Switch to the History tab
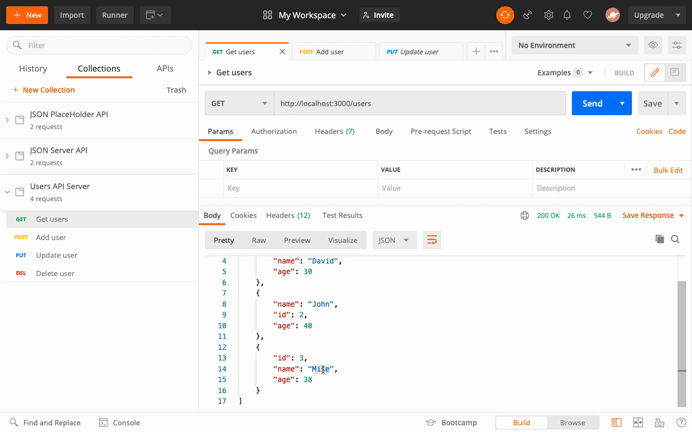This screenshot has height=432, width=692. tap(33, 68)
